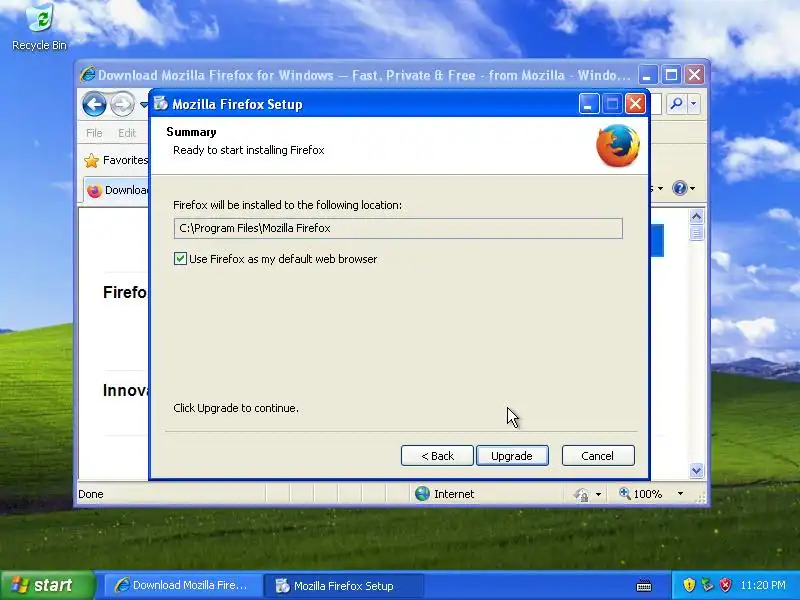Expand the search provider dropdown arrow
The height and width of the screenshot is (600, 800).
[x=693, y=104]
